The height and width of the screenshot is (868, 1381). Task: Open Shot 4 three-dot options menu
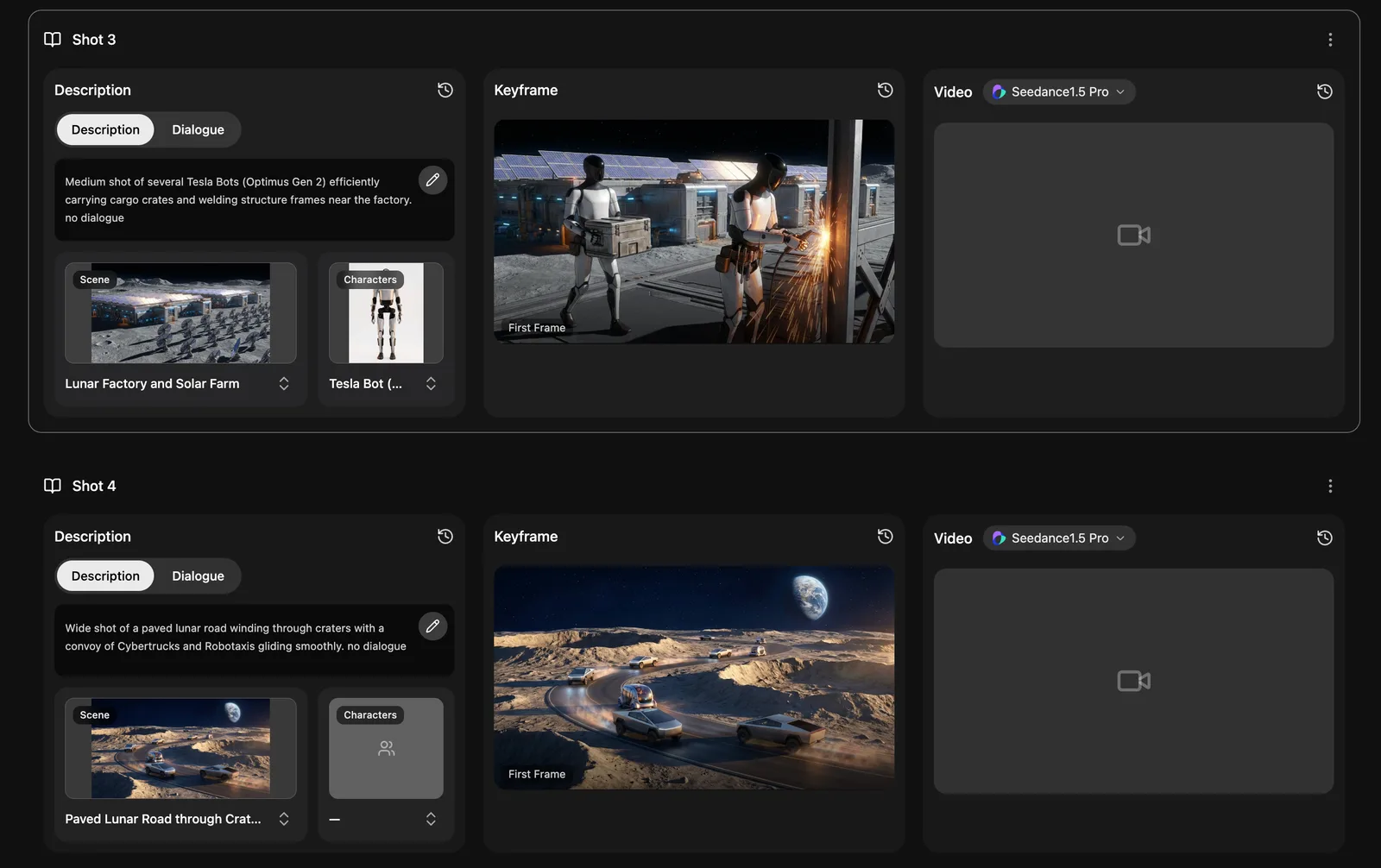(x=1329, y=486)
